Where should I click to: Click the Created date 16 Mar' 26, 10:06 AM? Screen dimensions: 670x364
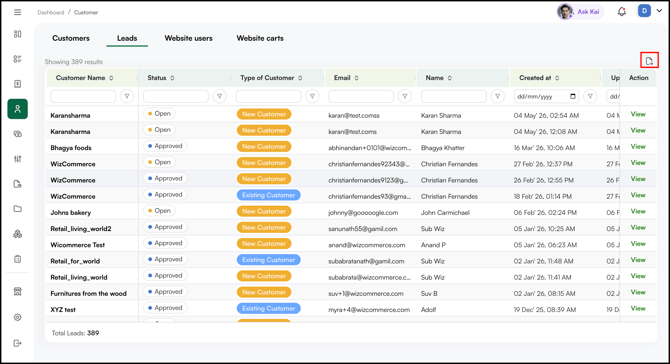544,148
